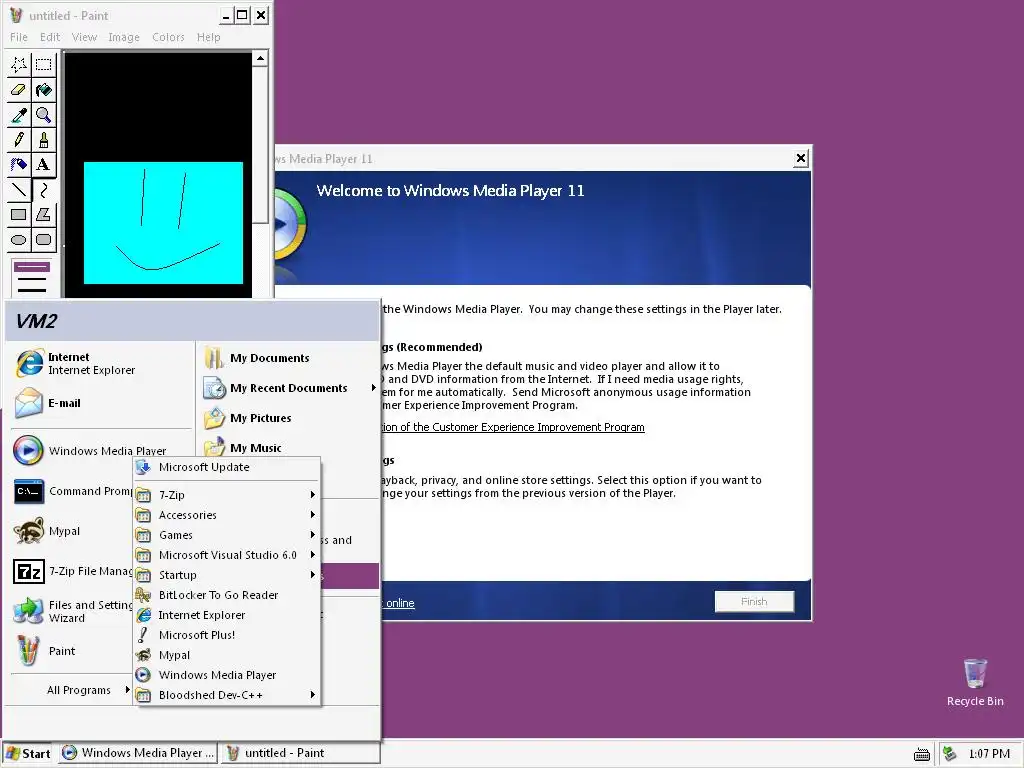Screen dimensions: 1024x768
Task: Choose the Eraser tool in Paint
Action: tap(19, 89)
